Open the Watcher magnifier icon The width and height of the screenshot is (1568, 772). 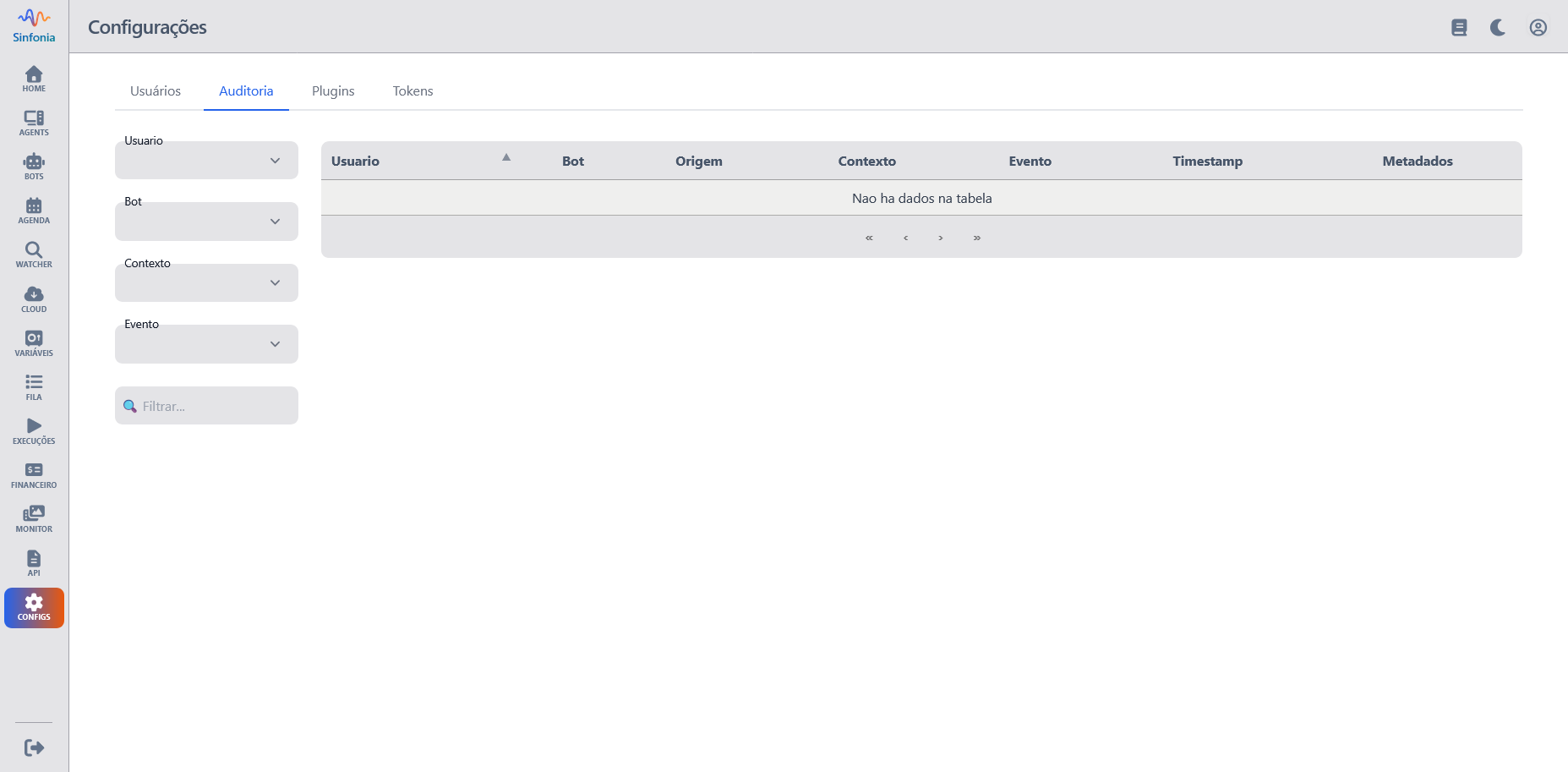click(34, 255)
